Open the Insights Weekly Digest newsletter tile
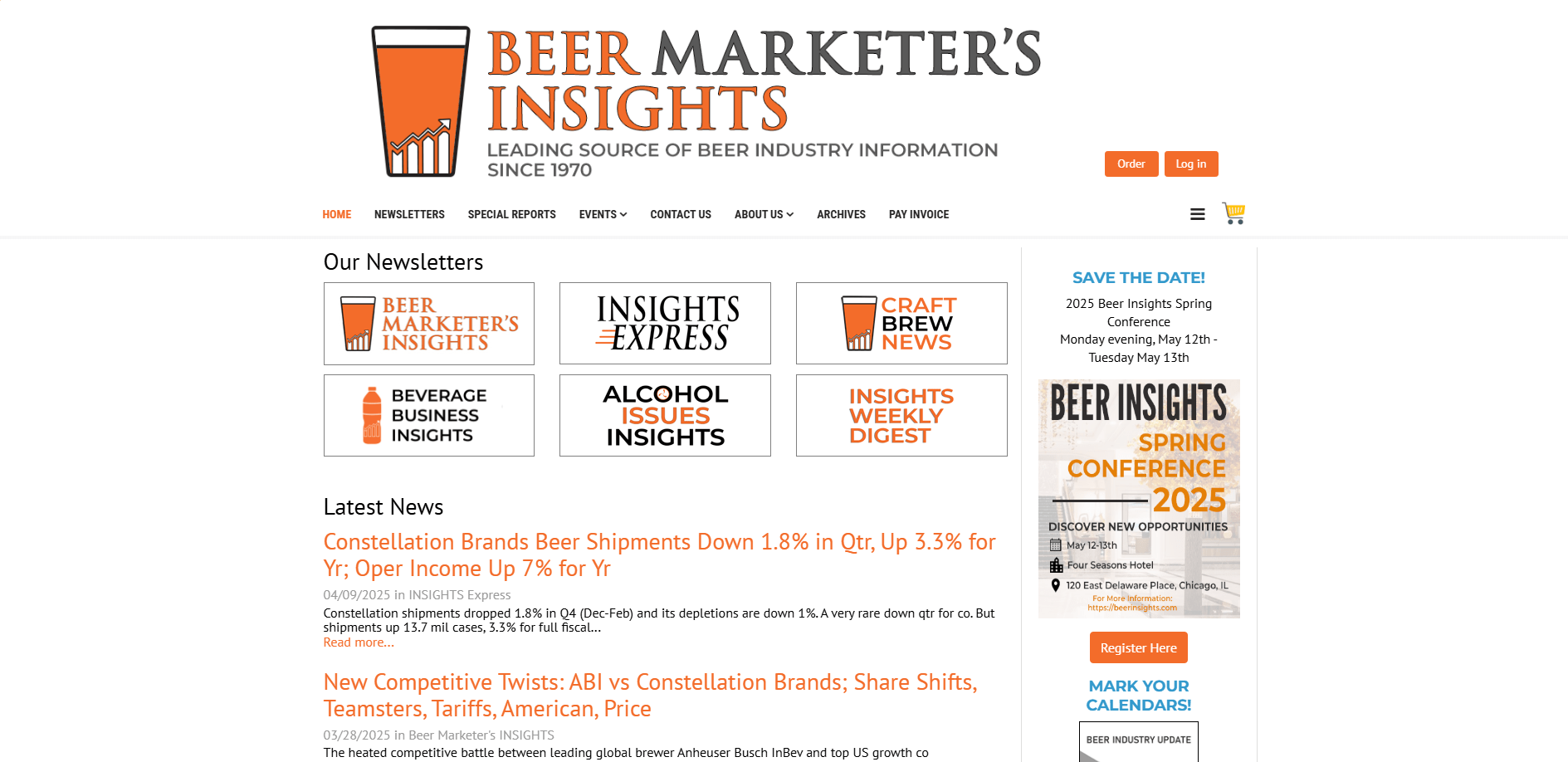 pos(901,415)
